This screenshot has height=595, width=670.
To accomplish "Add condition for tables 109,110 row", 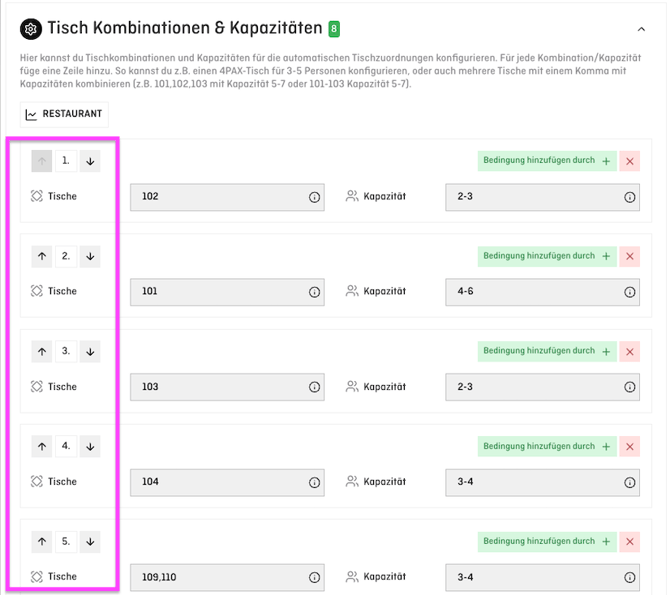I will 547,542.
